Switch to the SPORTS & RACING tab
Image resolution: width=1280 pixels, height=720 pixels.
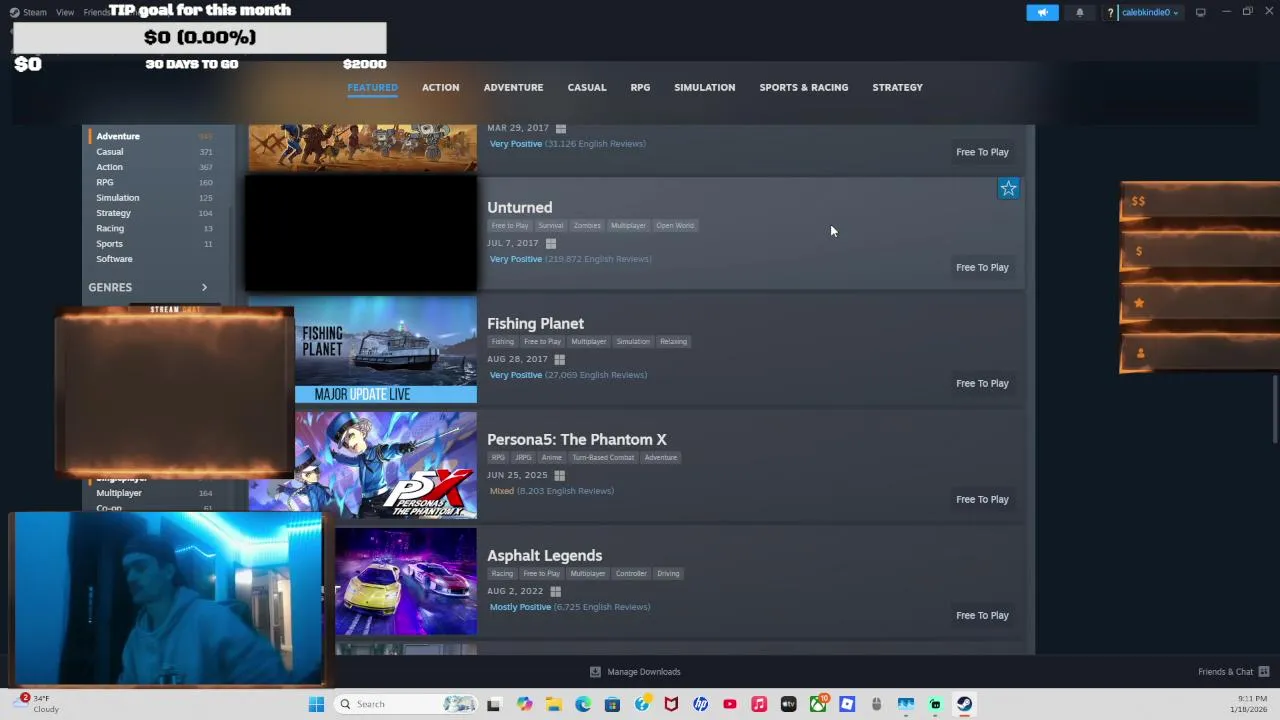803,87
